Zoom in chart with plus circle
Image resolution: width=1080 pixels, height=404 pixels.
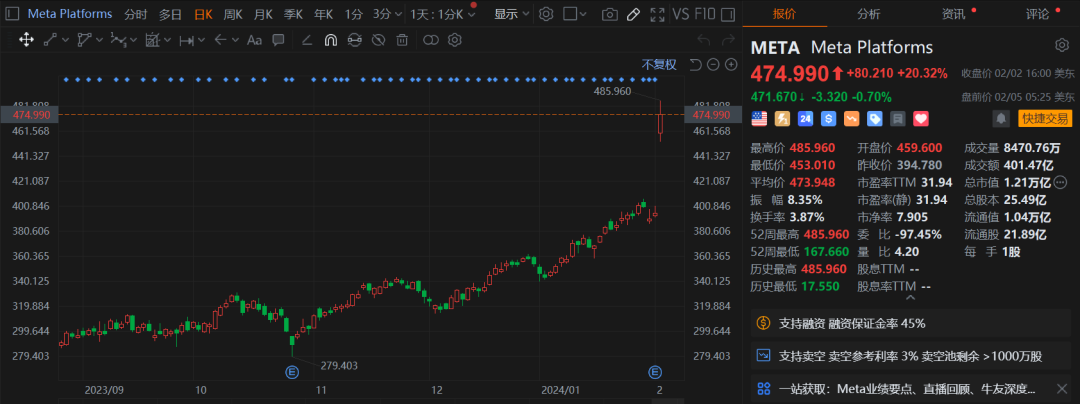pos(731,65)
